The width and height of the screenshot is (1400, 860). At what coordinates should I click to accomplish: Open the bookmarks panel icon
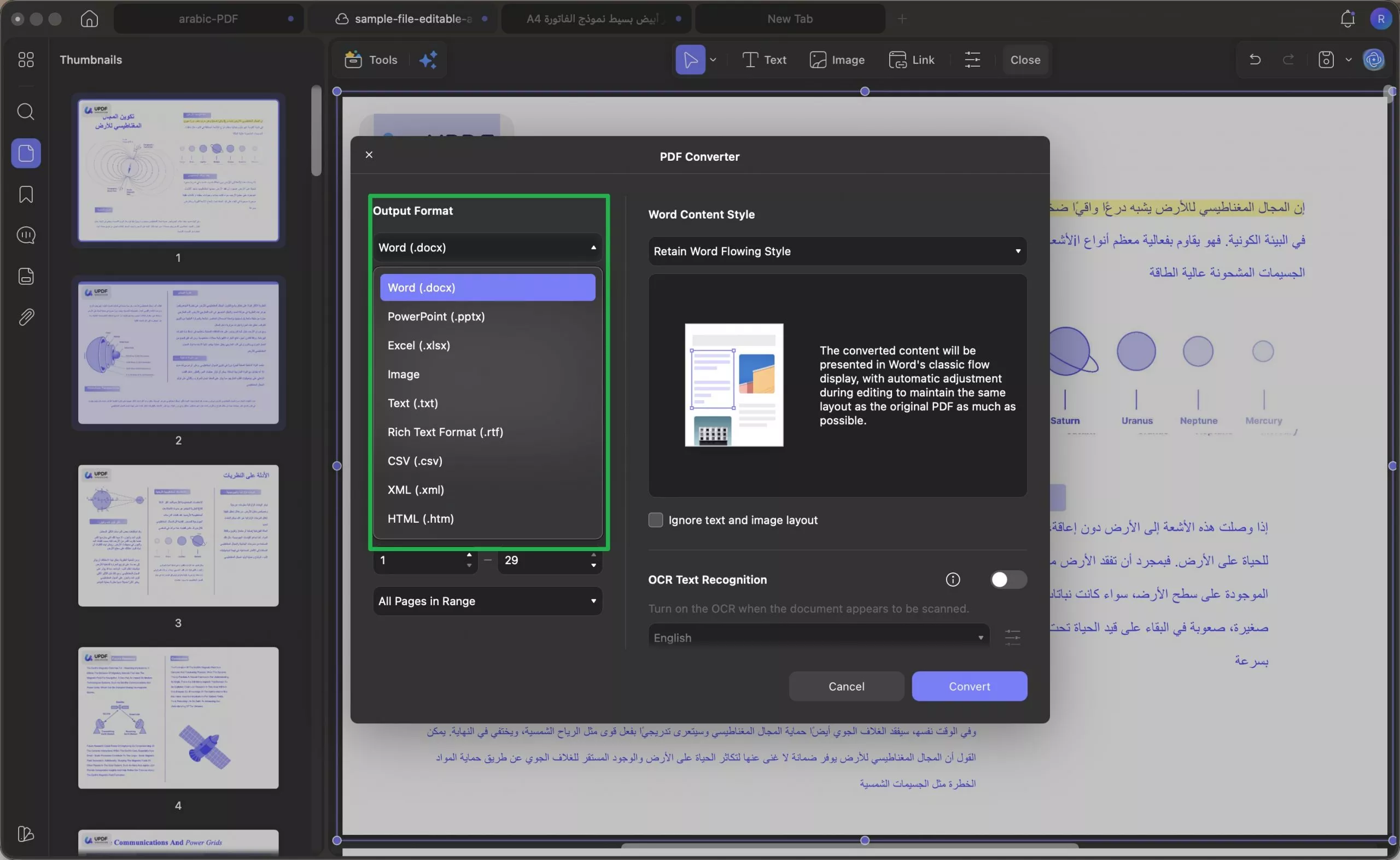coord(26,195)
